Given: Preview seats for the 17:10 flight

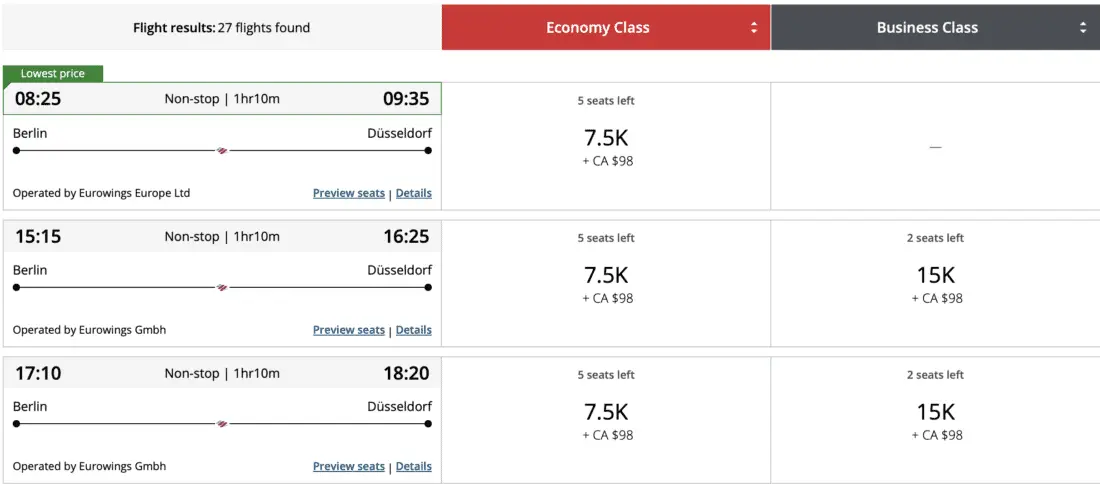Looking at the screenshot, I should point(349,466).
